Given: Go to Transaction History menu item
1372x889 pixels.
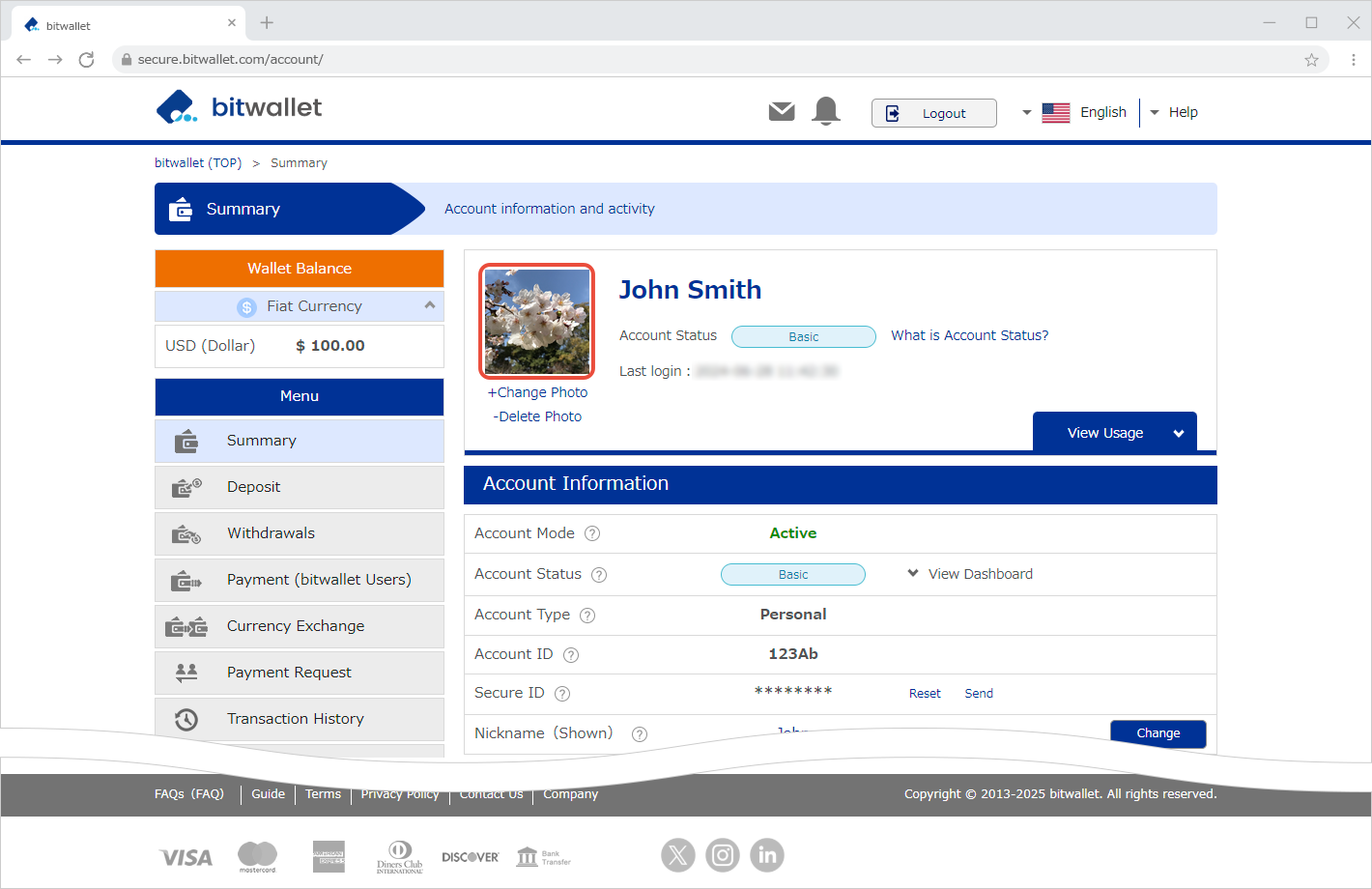Looking at the screenshot, I should coord(300,719).
